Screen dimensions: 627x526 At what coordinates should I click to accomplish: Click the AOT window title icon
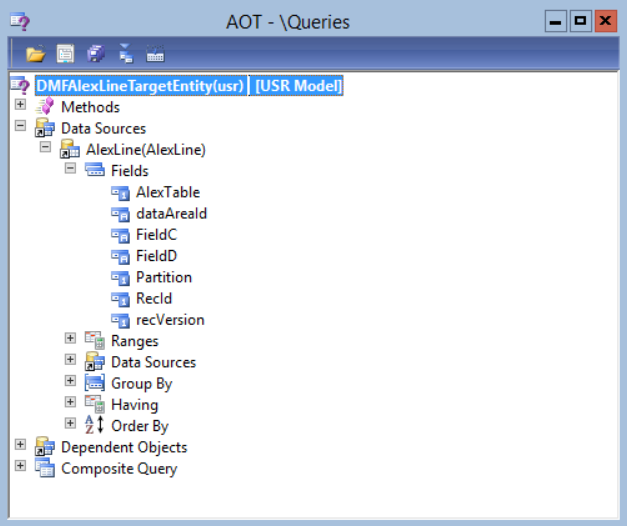pos(20,21)
